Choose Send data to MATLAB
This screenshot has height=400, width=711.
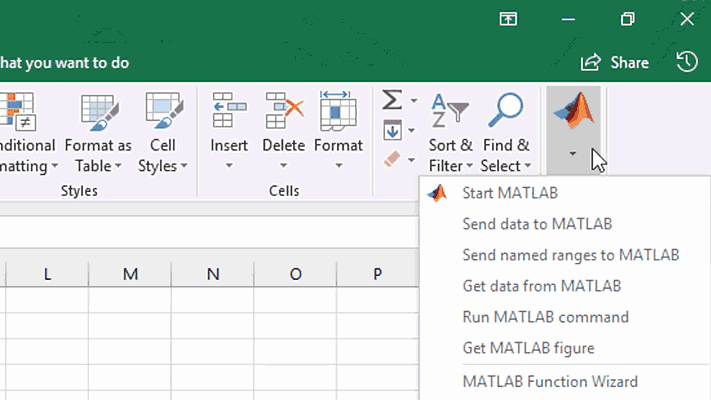click(536, 224)
